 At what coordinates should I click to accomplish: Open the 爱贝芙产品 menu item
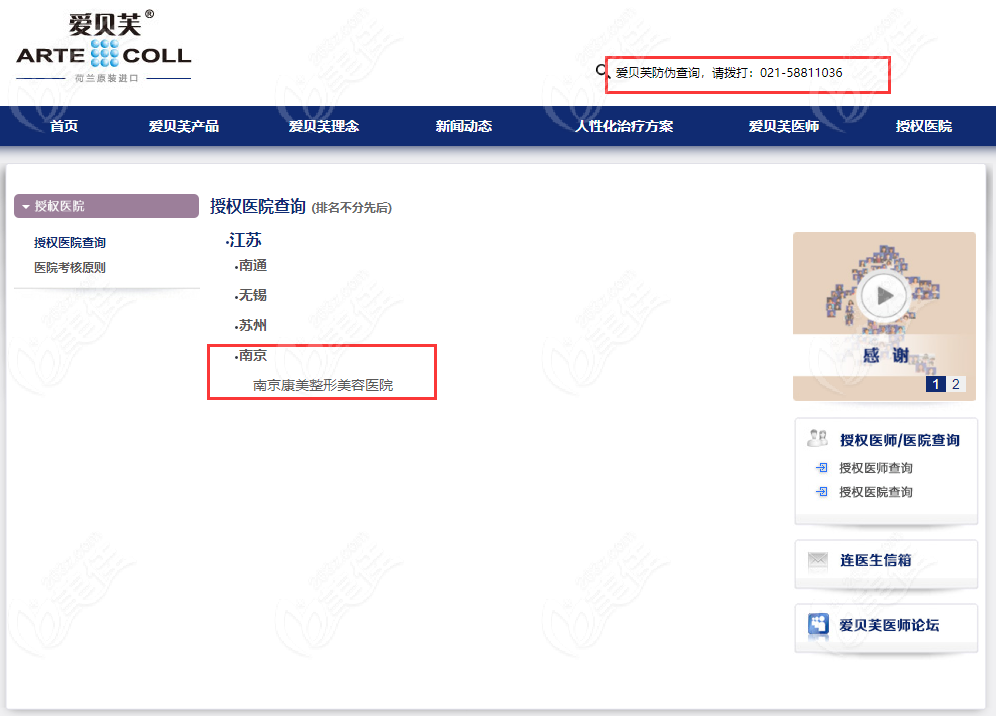click(x=184, y=126)
